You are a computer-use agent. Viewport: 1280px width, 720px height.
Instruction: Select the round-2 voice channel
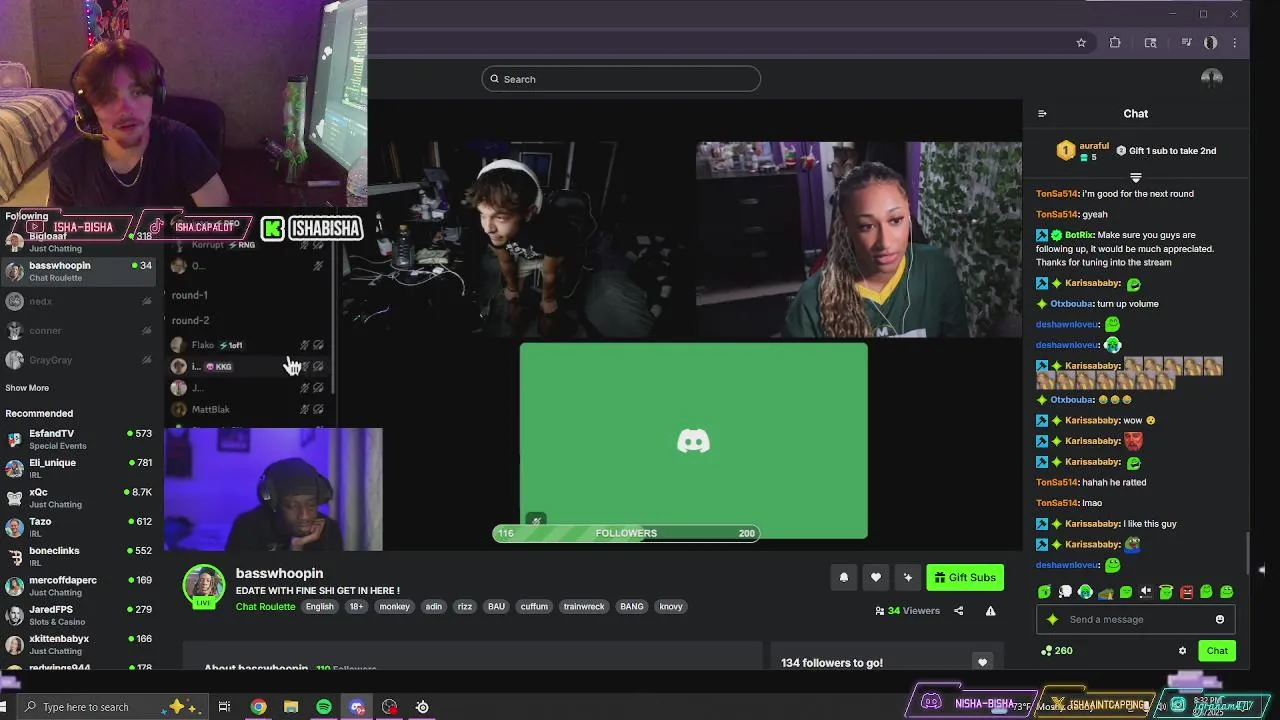click(190, 320)
